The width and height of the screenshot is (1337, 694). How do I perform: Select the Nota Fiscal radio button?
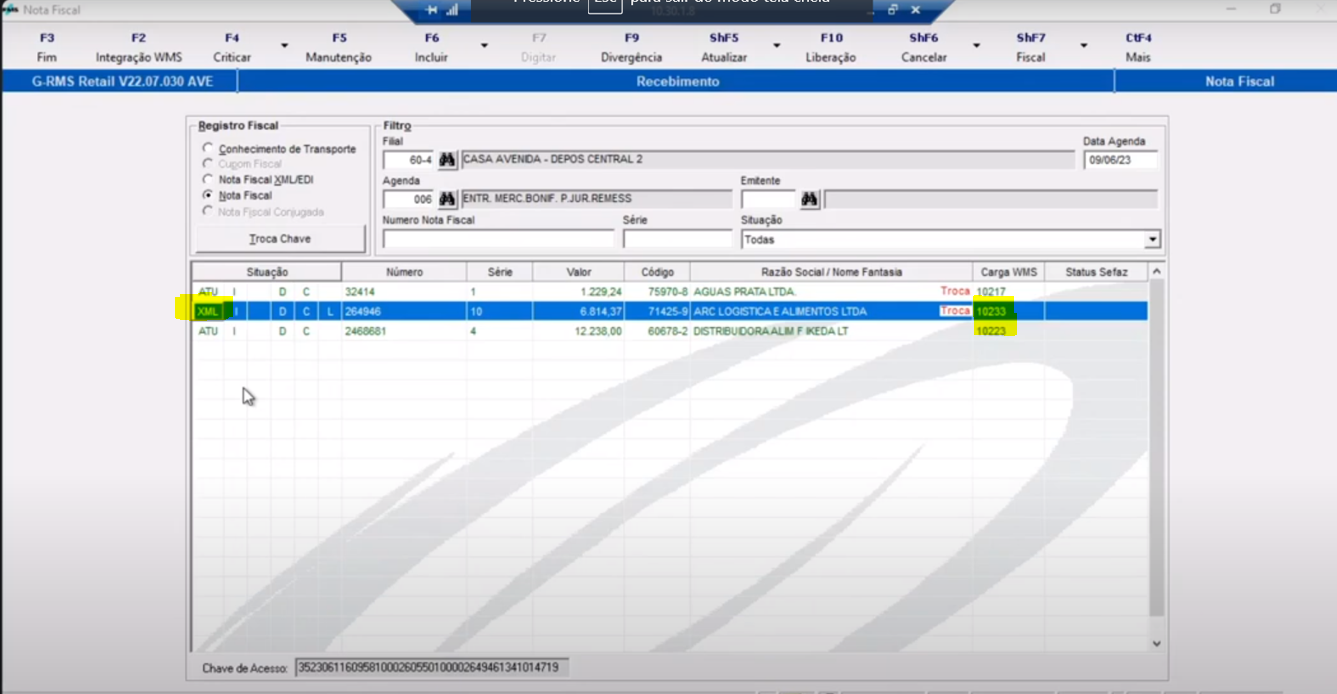(x=208, y=196)
